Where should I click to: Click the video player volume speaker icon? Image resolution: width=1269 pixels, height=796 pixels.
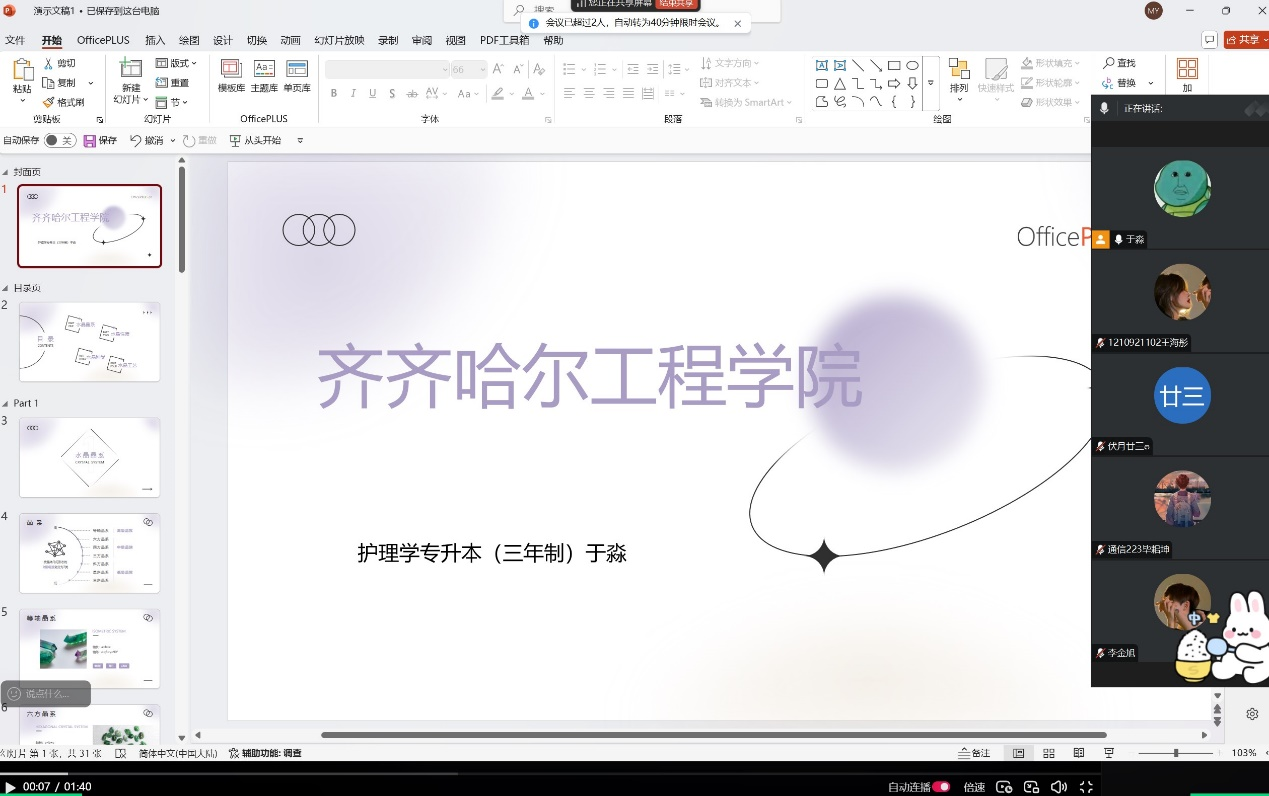point(1058,787)
